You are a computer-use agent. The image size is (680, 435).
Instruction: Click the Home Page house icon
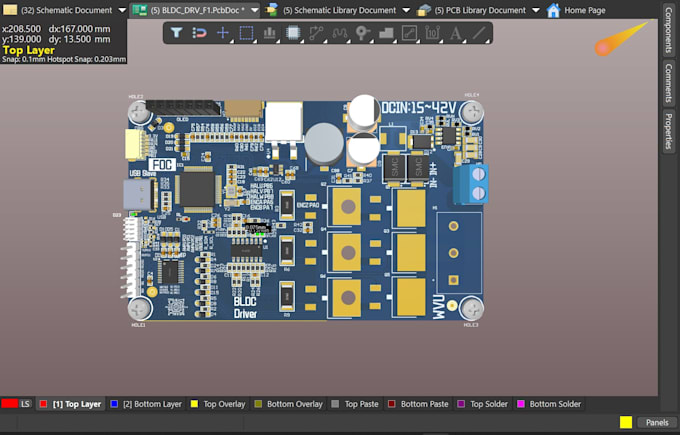[553, 10]
